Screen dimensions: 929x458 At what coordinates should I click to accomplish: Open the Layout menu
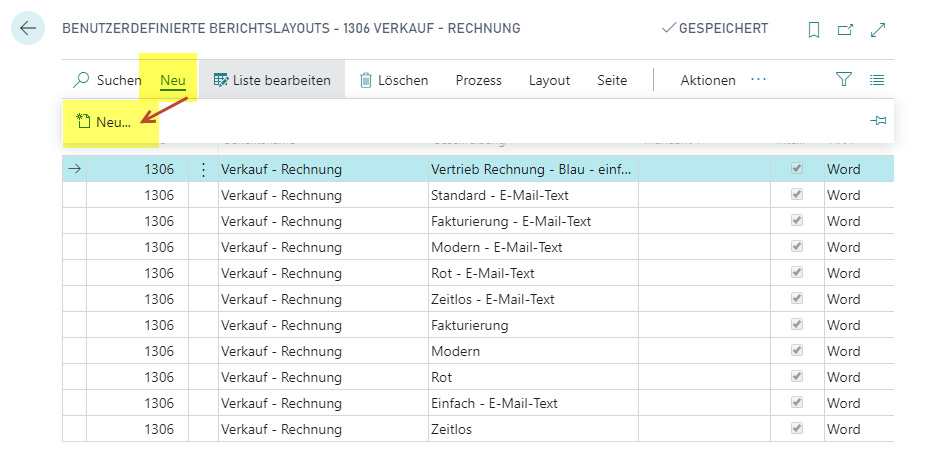pyautogui.click(x=549, y=80)
